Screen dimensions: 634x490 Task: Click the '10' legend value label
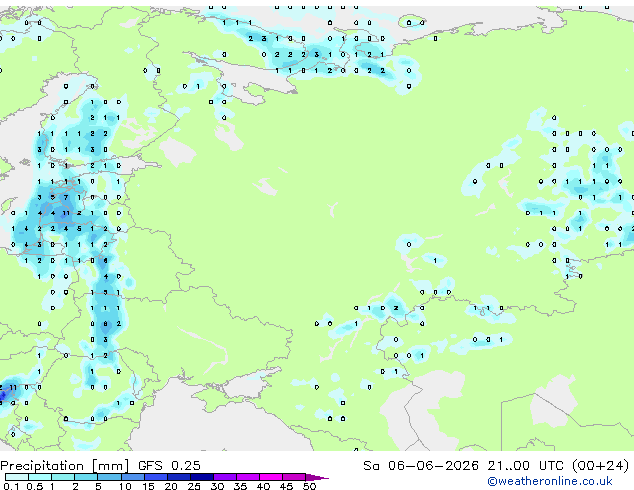[x=125, y=486]
